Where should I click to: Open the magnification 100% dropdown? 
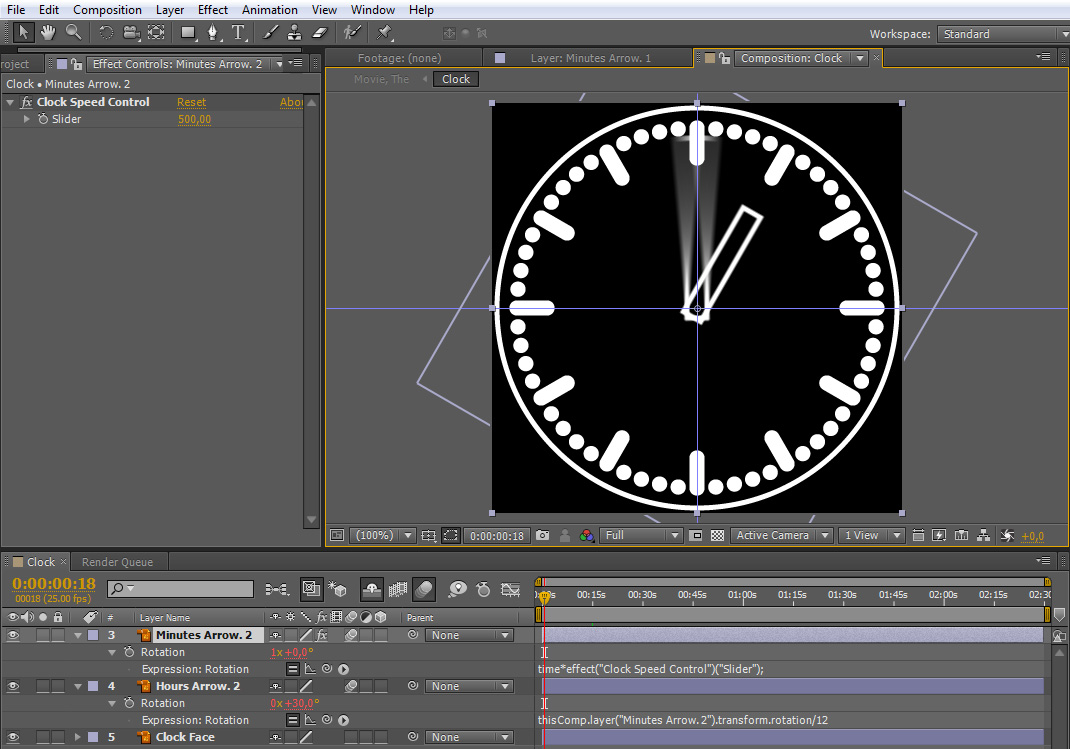[381, 535]
